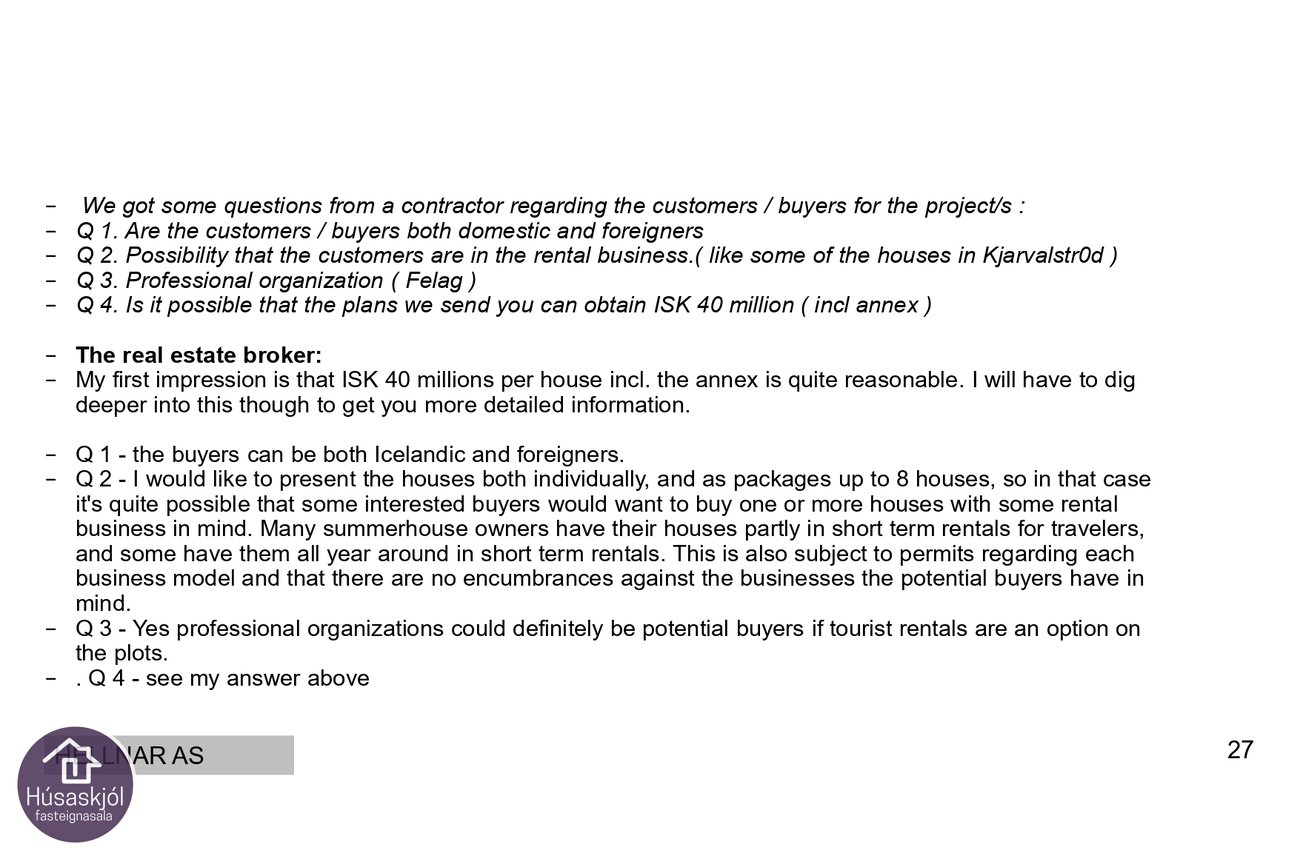
Task: Click the slide page number 27
Action: pyautogui.click(x=1240, y=750)
